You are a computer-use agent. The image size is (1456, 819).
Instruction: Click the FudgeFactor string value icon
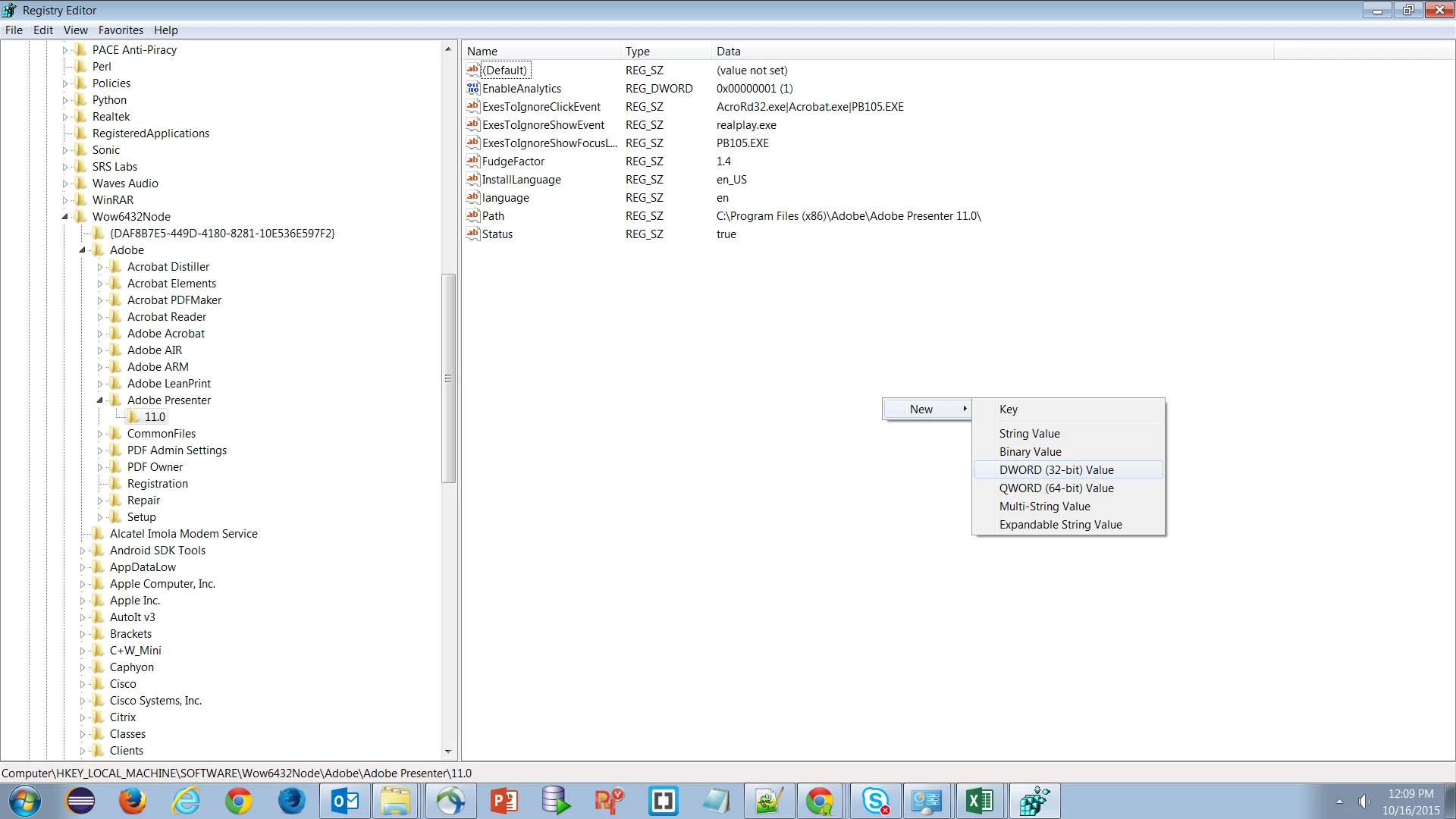point(473,162)
